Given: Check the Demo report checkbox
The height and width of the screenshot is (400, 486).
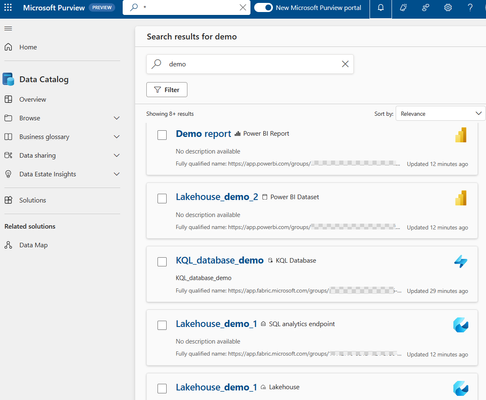Looking at the screenshot, I should pos(162,135).
